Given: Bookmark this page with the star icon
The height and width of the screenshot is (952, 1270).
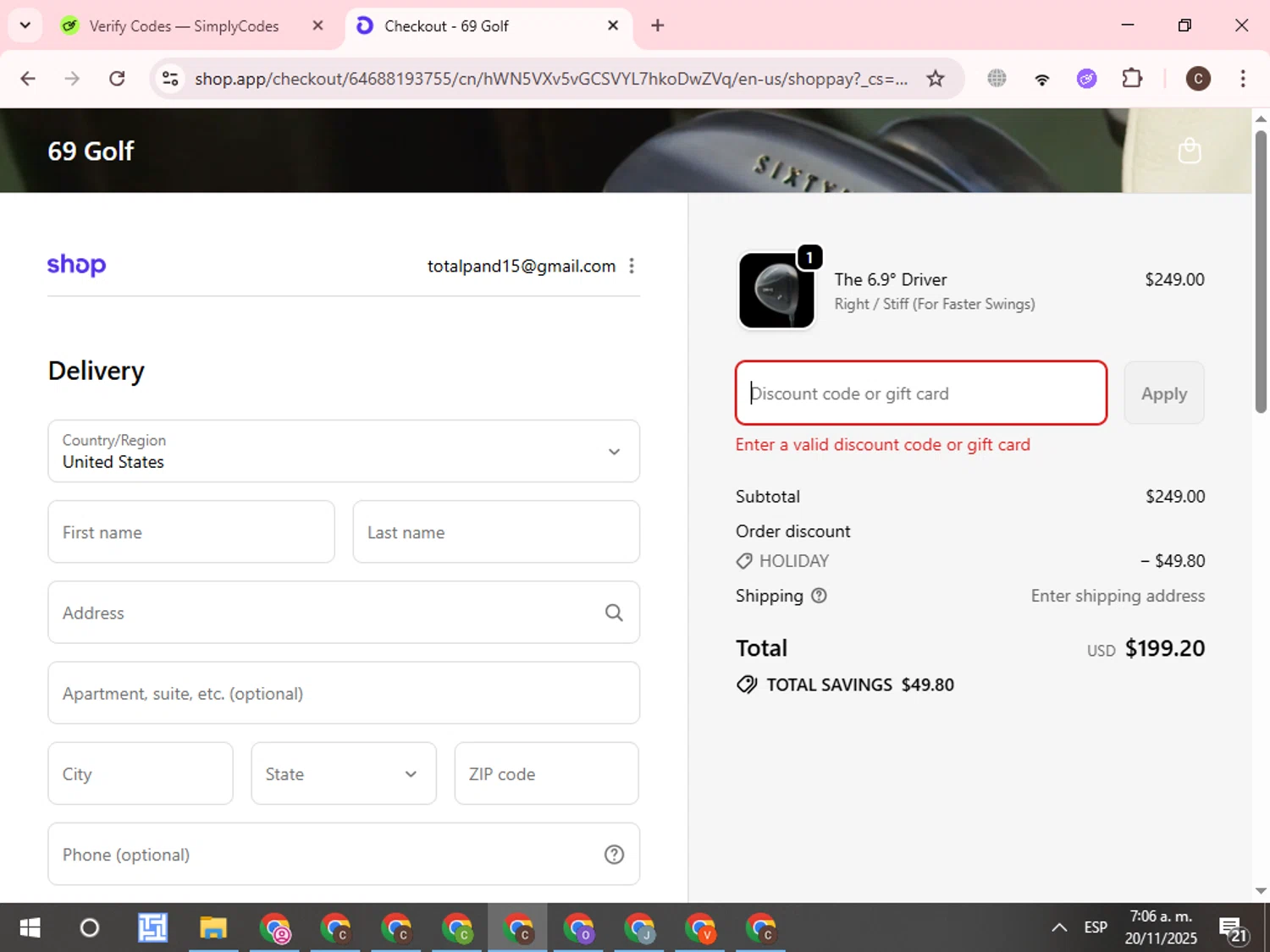Looking at the screenshot, I should click(x=935, y=79).
